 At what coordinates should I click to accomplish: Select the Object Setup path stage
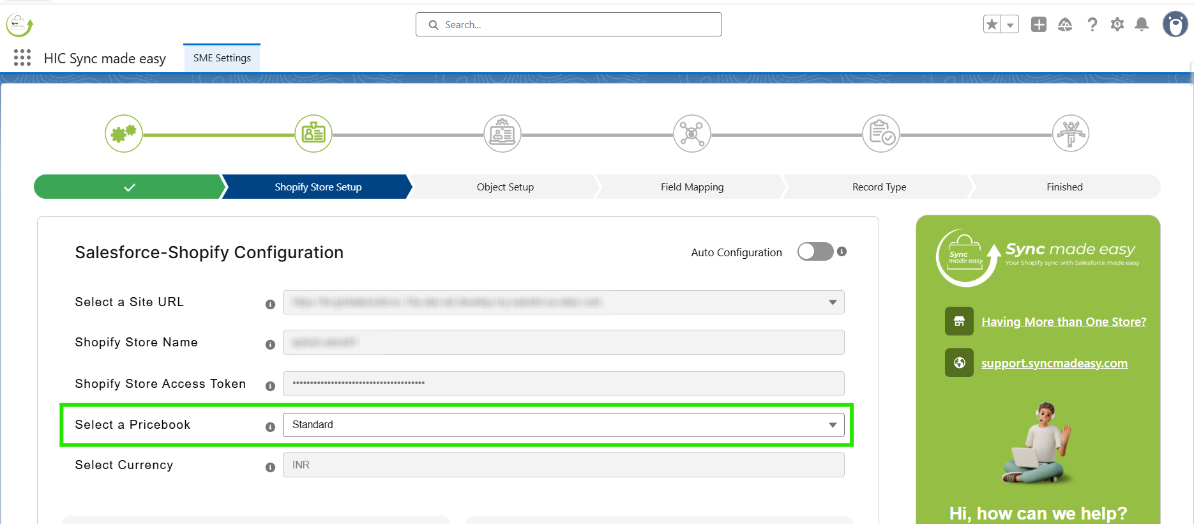coord(505,187)
